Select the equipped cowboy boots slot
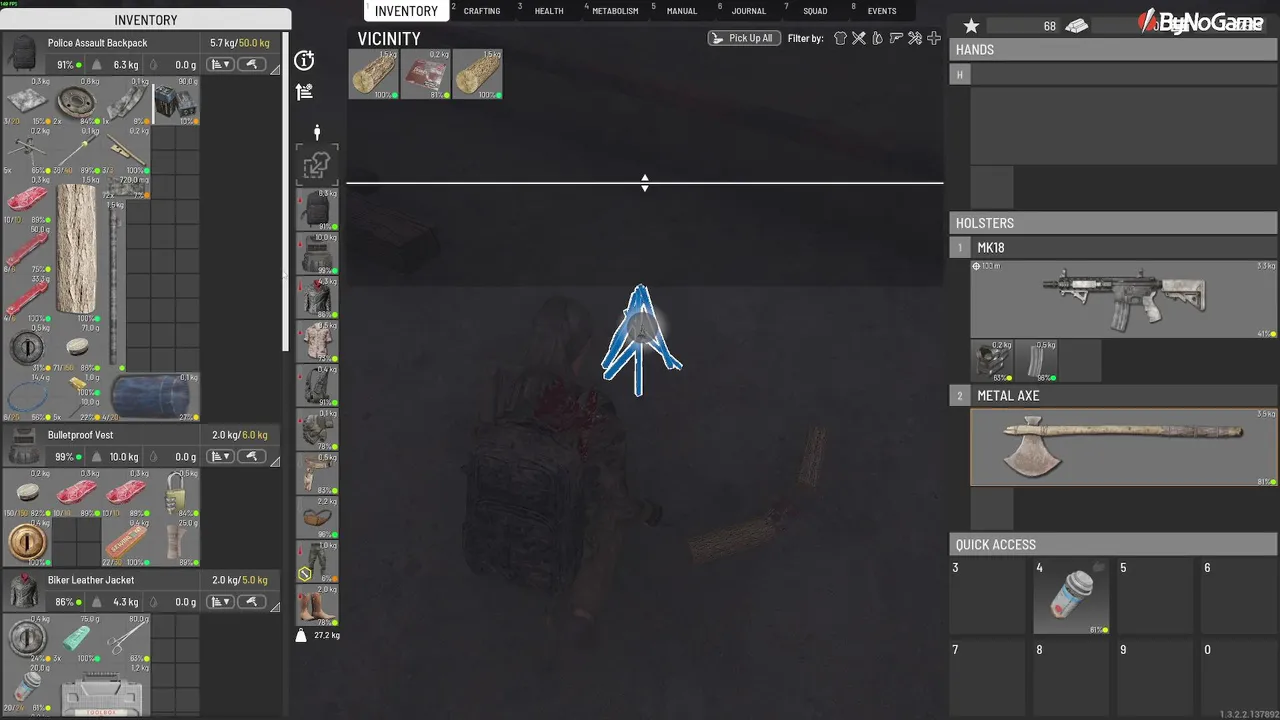The image size is (1280, 720). 317,606
